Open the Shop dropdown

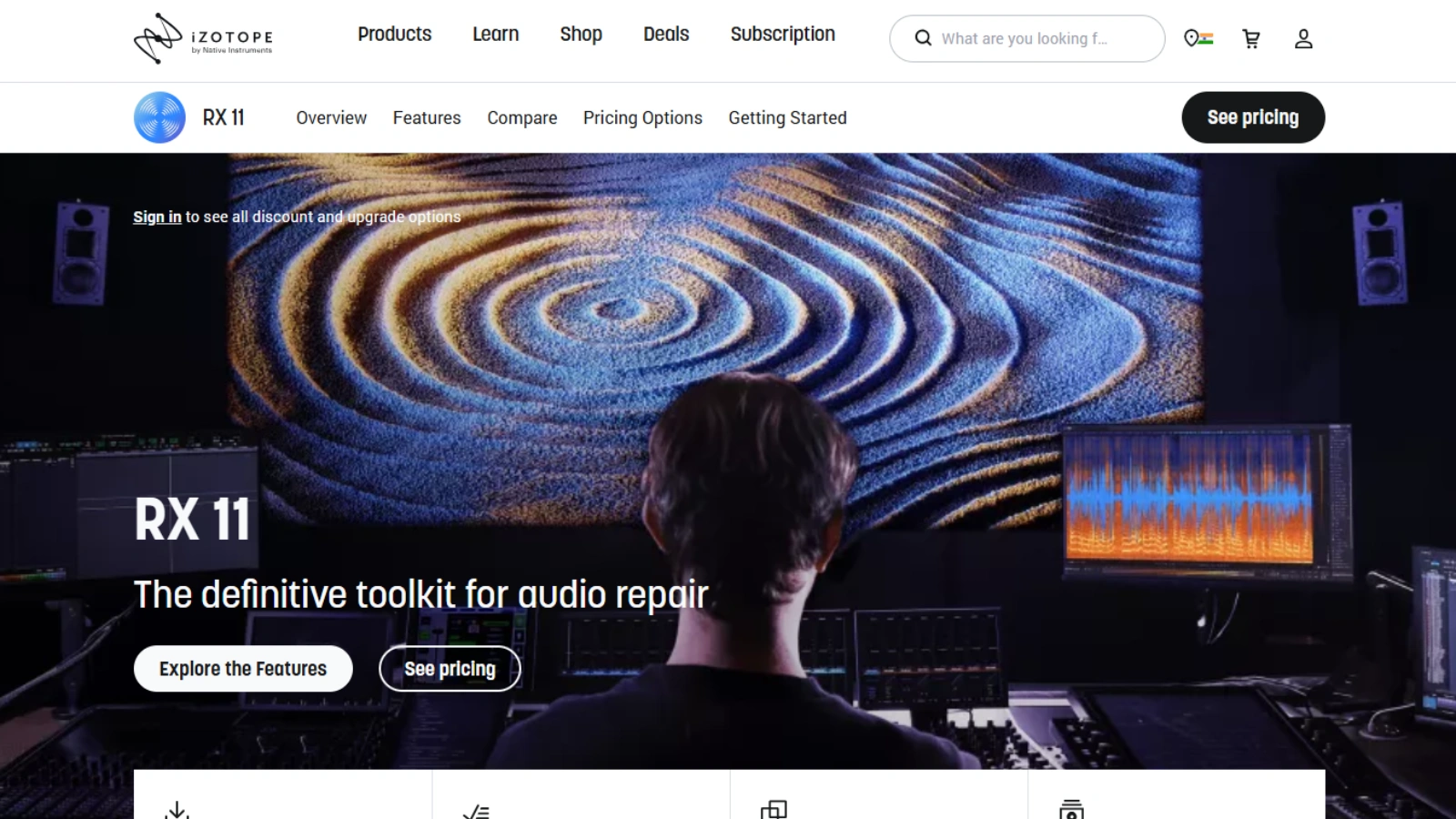(x=581, y=34)
